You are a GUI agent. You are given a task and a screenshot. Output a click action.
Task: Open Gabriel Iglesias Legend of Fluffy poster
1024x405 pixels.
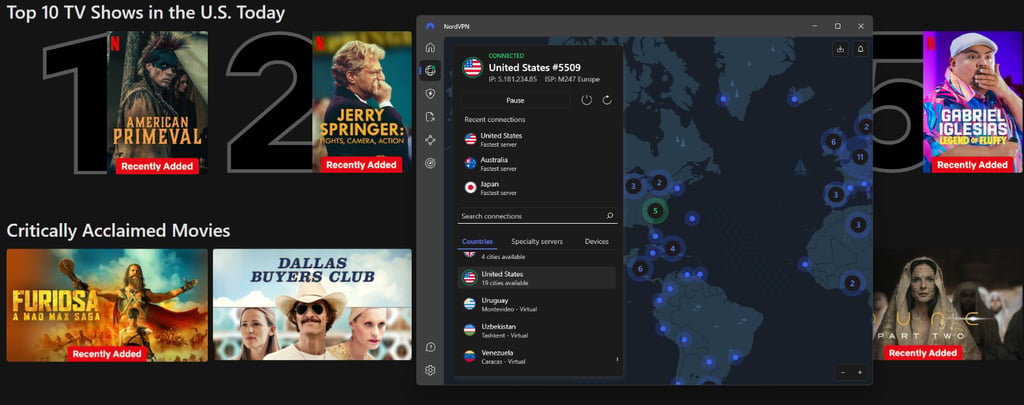972,102
